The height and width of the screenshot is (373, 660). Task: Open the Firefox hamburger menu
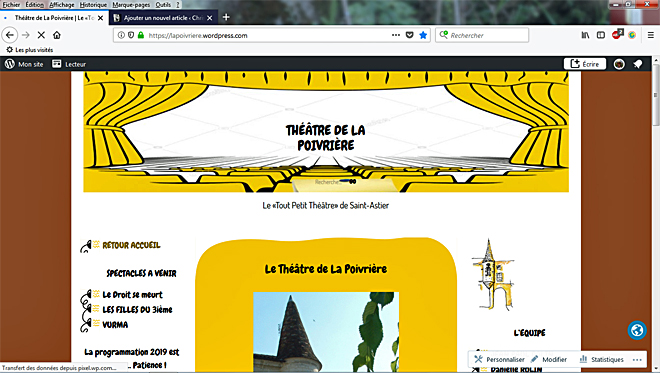click(650, 35)
